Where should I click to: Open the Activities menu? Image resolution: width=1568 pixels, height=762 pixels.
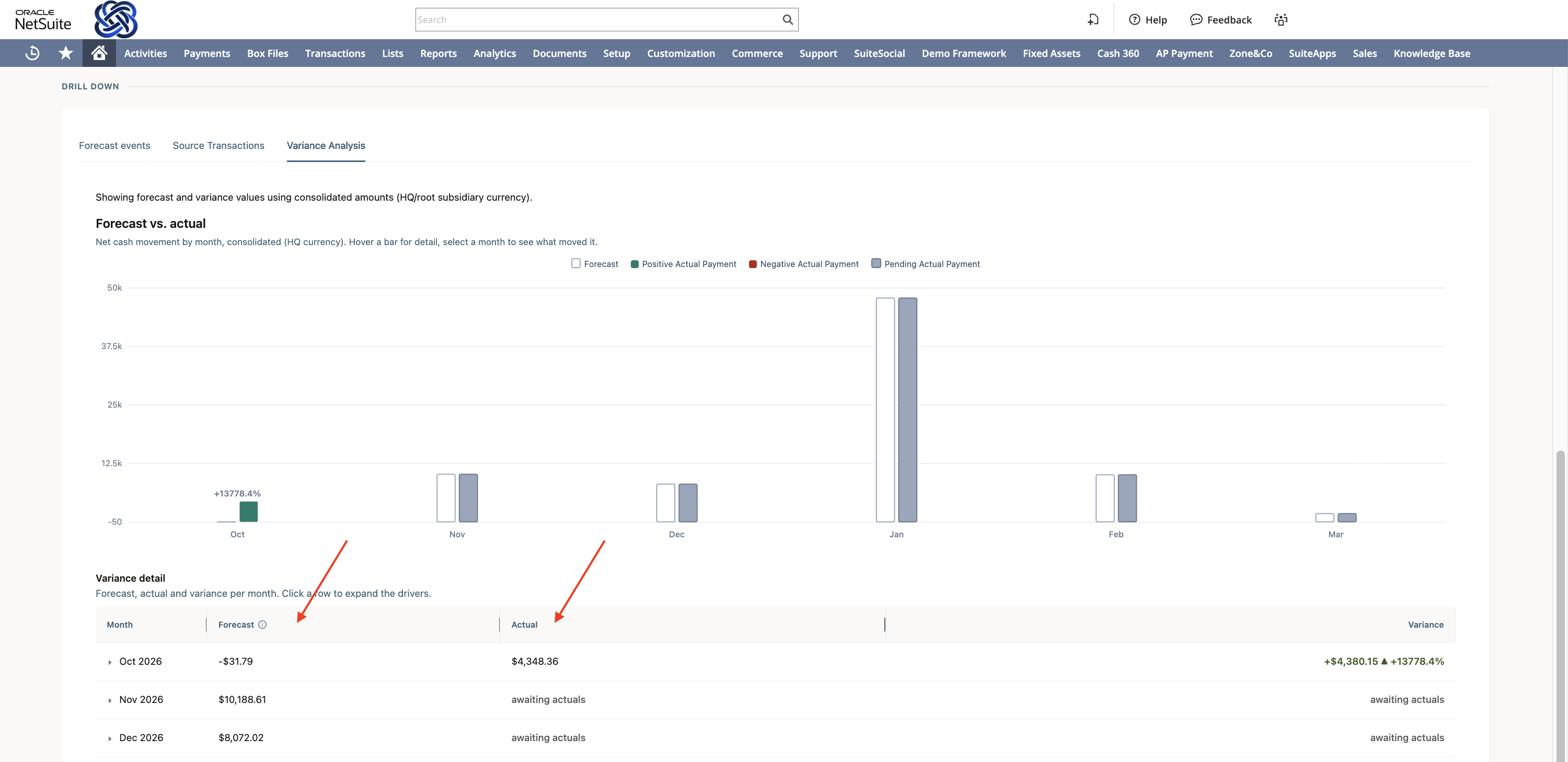point(145,53)
